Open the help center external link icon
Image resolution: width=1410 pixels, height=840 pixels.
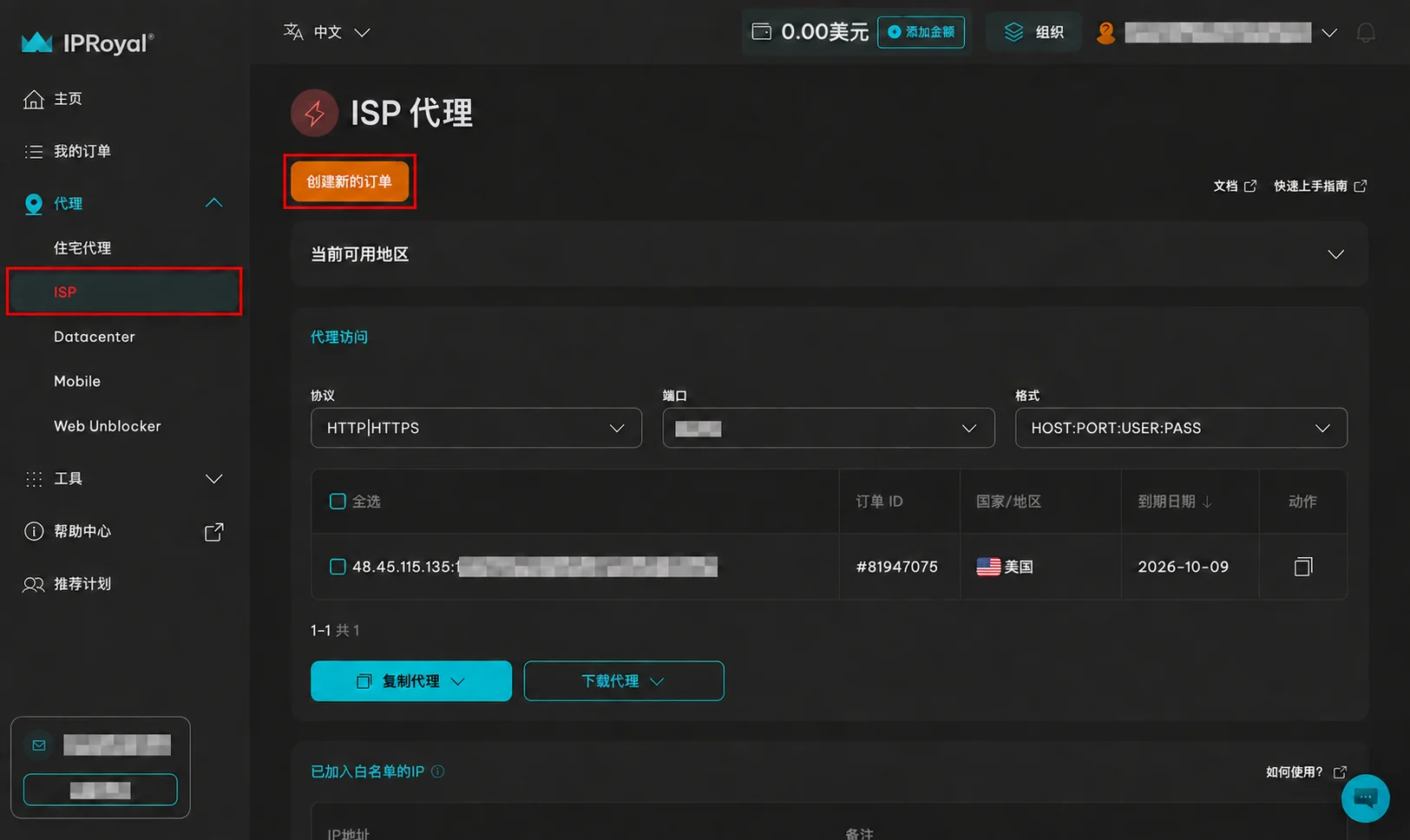coord(213,532)
